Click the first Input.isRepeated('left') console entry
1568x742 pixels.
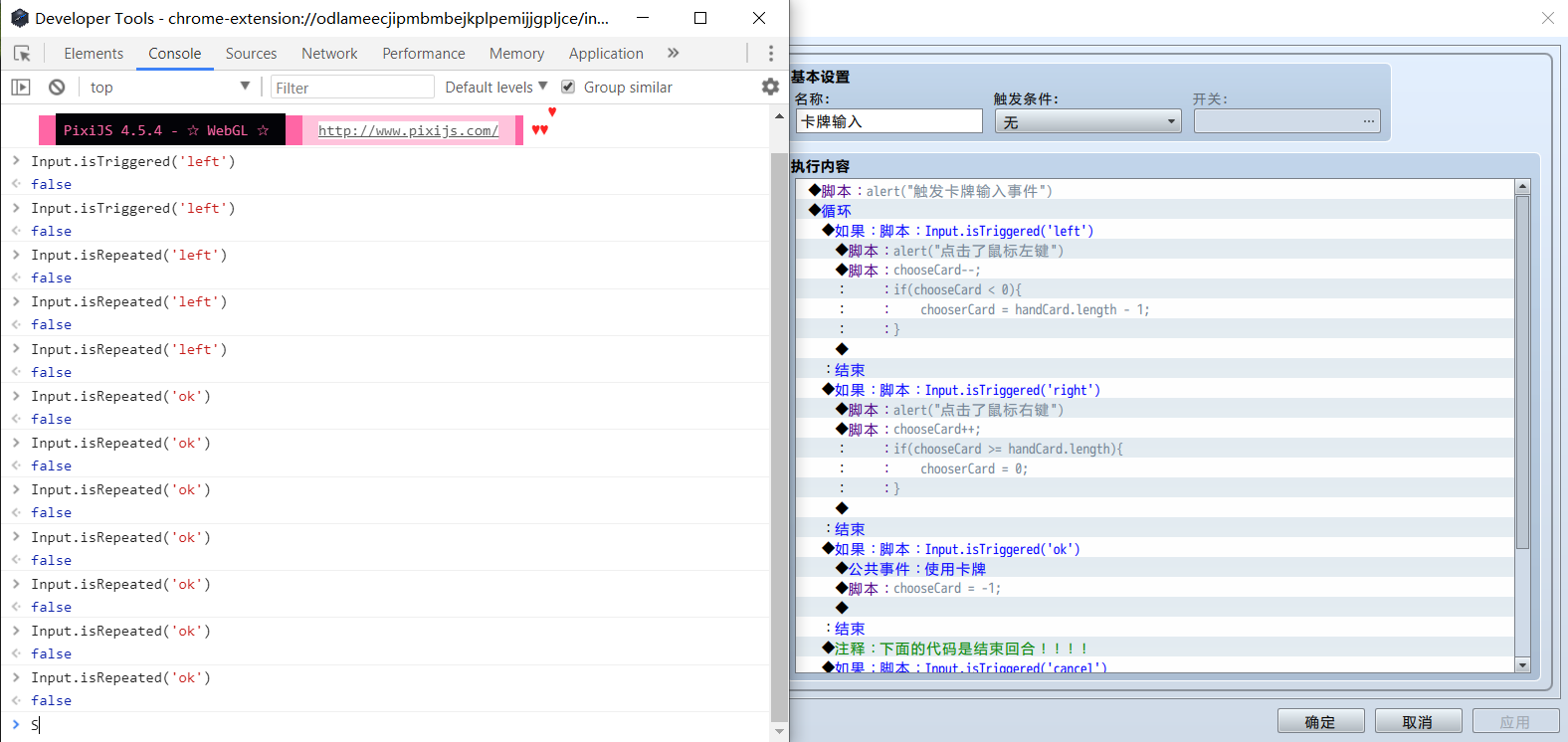click(129, 255)
